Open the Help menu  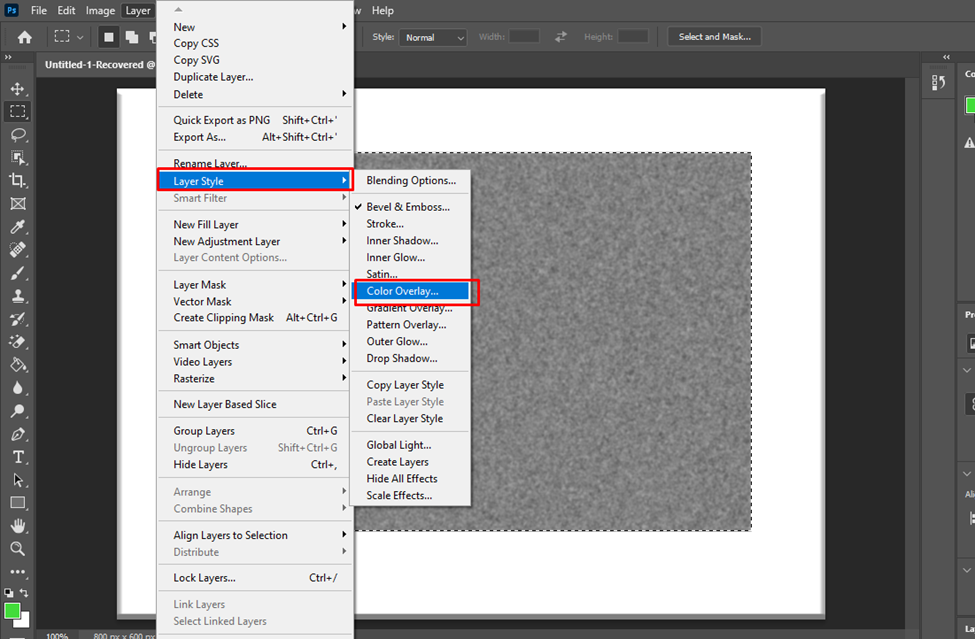click(382, 11)
